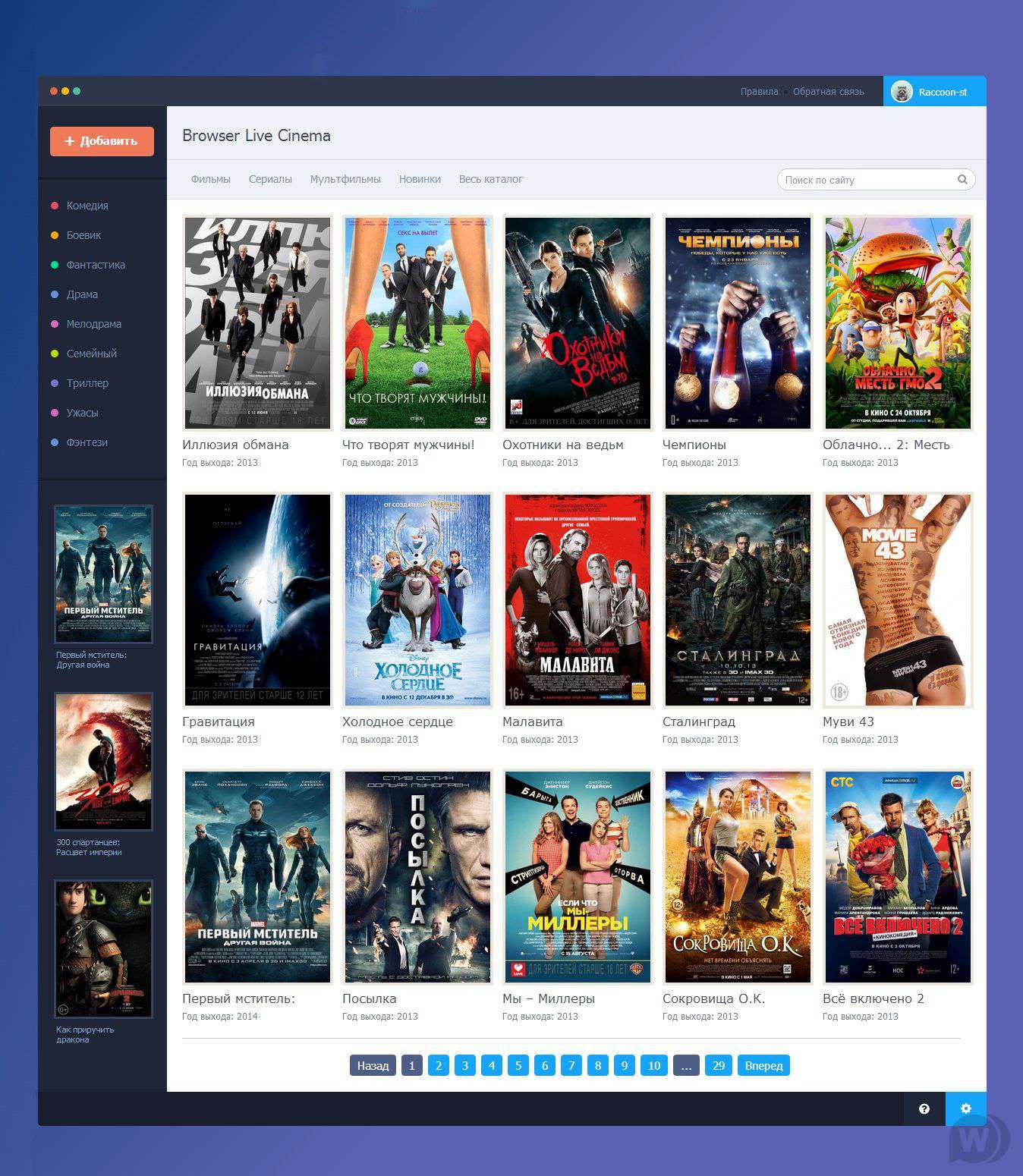1023x1176 pixels.
Task: Open the Муви 43 poster
Action: click(x=898, y=600)
